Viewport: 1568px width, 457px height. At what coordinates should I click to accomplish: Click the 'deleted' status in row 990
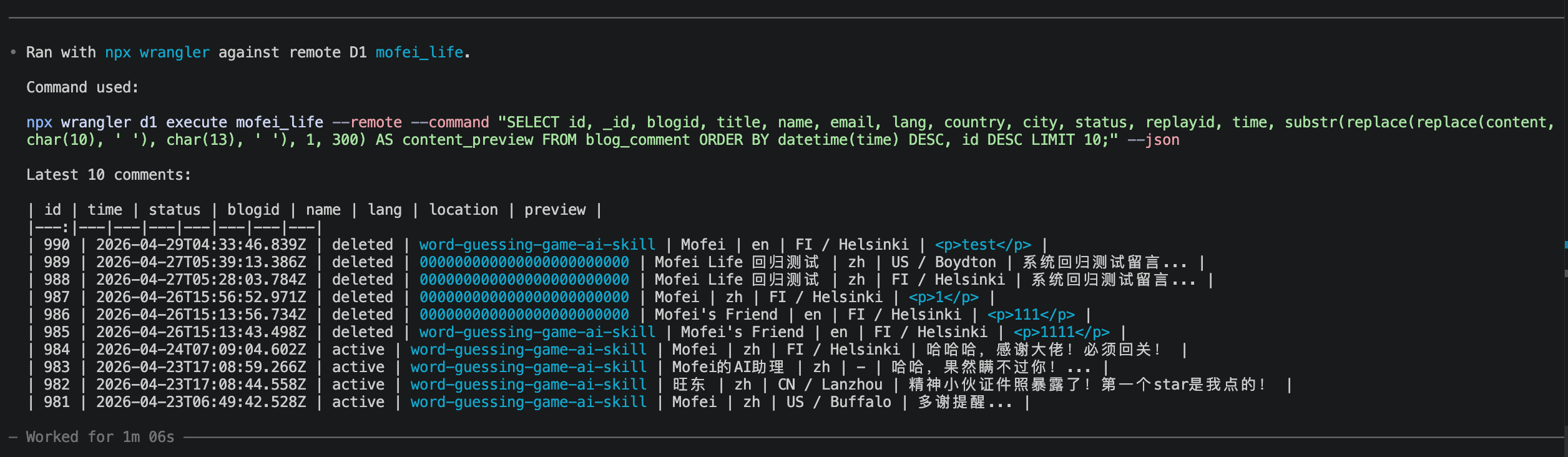[x=363, y=245]
